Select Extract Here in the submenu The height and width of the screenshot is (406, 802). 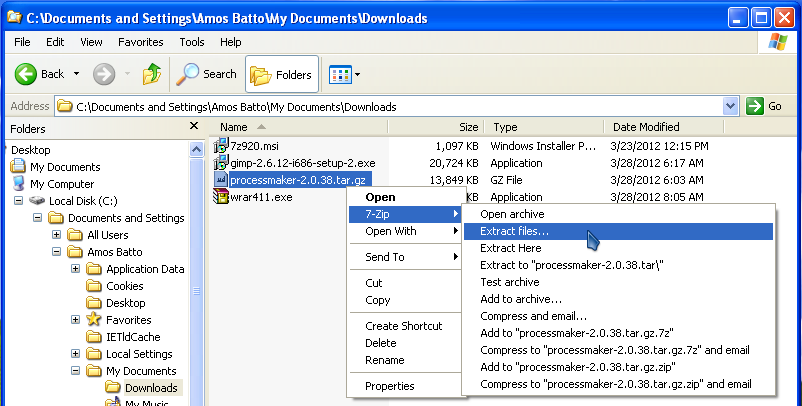(x=511, y=248)
